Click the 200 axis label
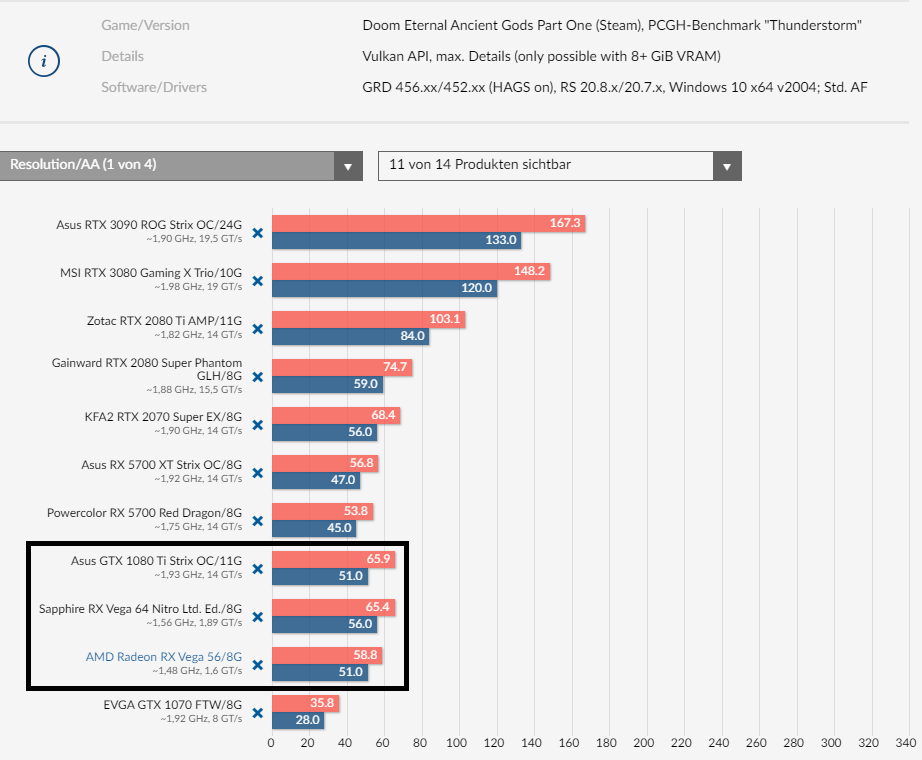Image resolution: width=922 pixels, height=760 pixels. (644, 743)
